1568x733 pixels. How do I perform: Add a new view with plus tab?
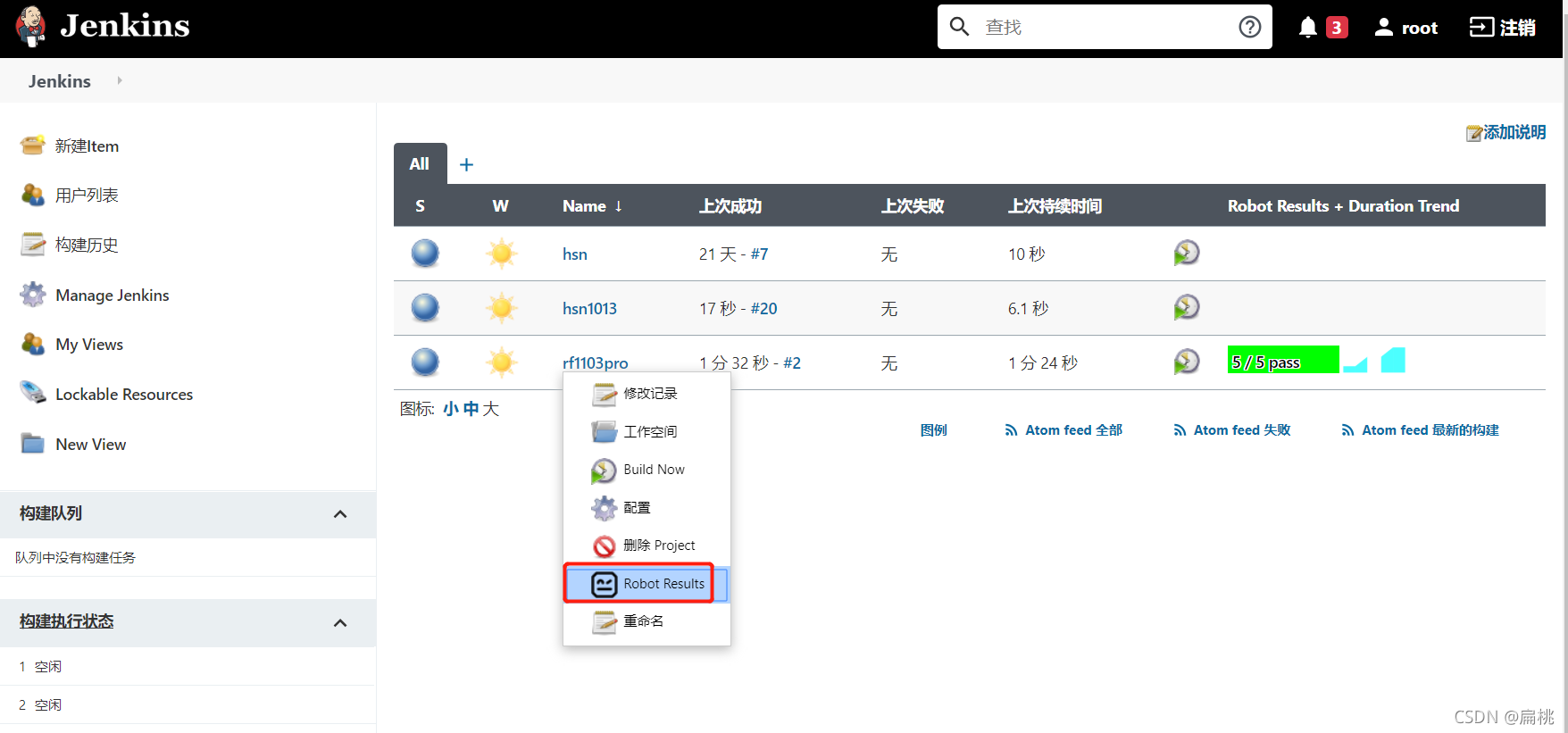[x=466, y=164]
